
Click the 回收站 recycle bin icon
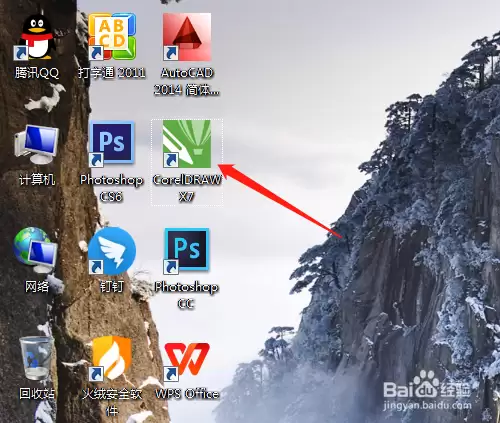tap(36, 358)
